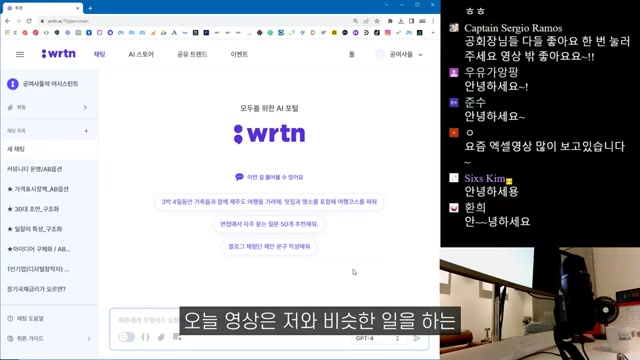The height and width of the screenshot is (360, 640).
Task: Click the list icon next to the paperclip
Action: (x=176, y=337)
